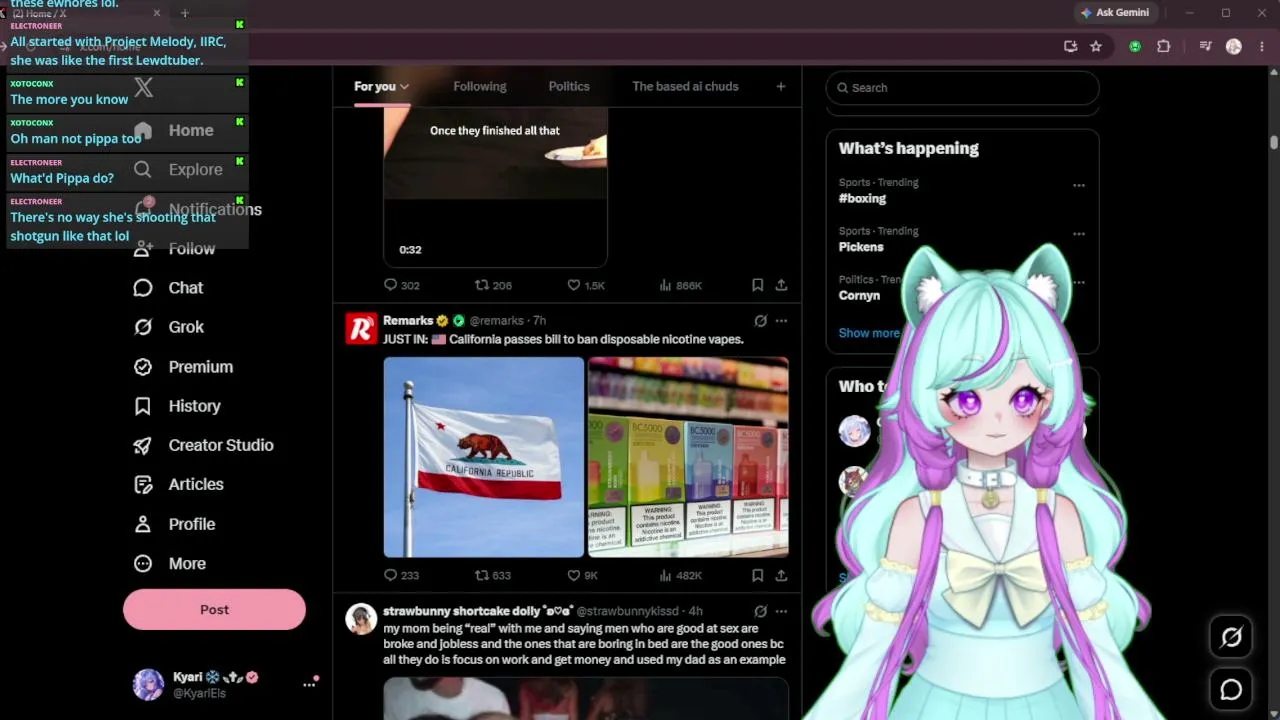Open the browser media controls icon
The height and width of the screenshot is (720, 1280).
tap(1205, 46)
